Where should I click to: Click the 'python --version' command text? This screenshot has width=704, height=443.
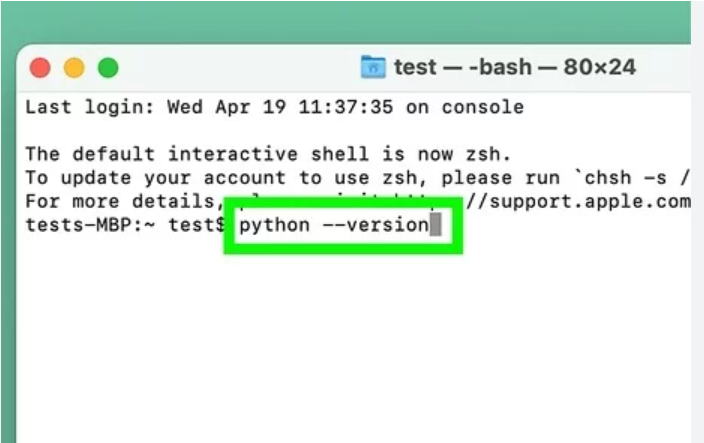point(334,225)
